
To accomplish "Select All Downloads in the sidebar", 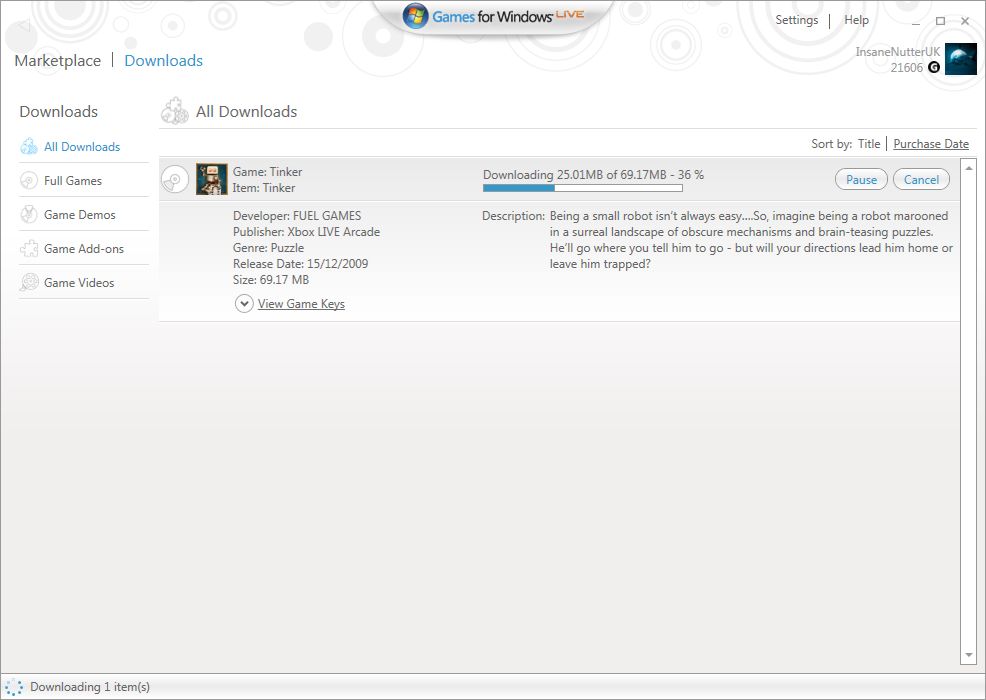I will pos(82,147).
